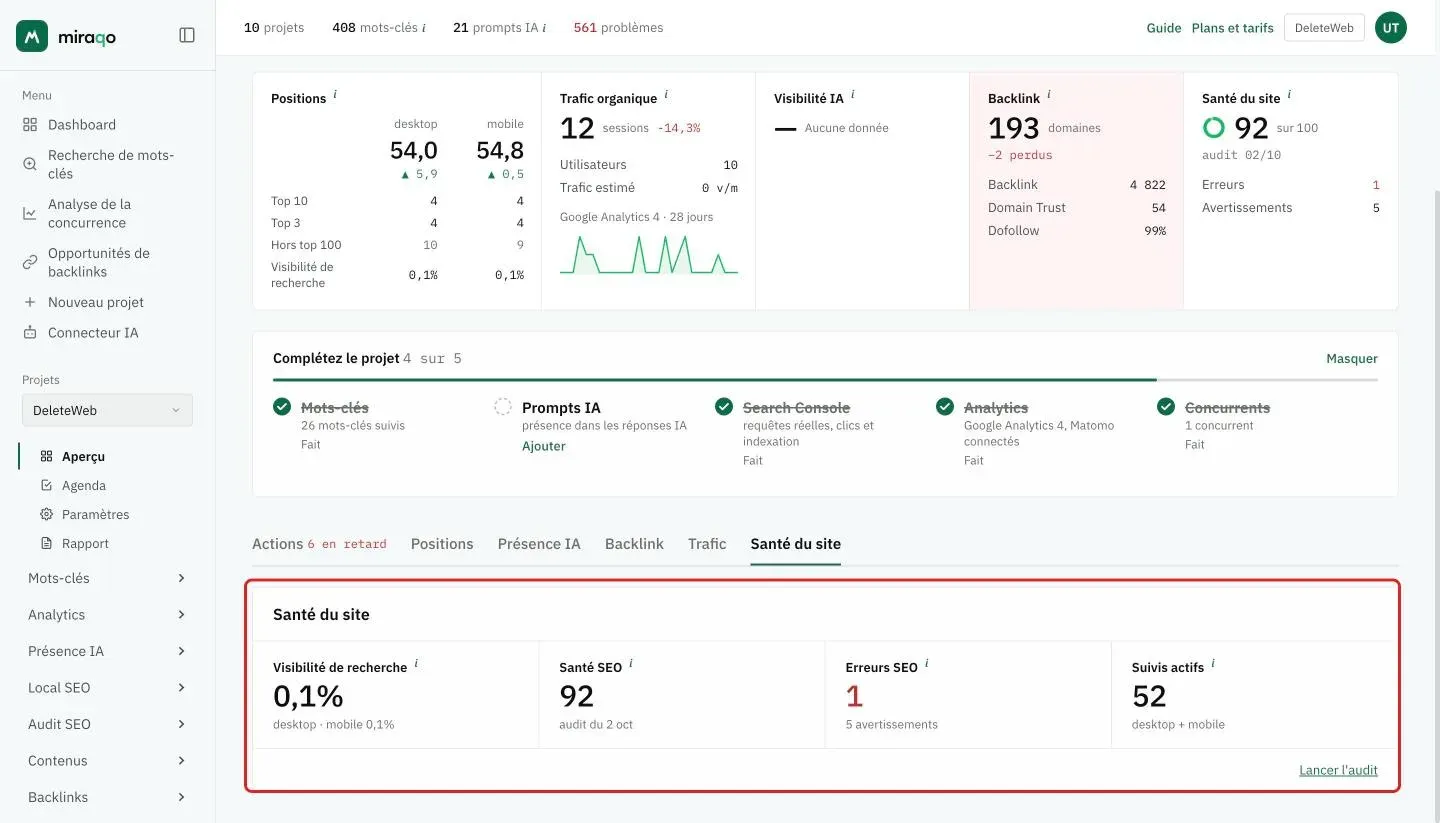1440x823 pixels.
Task: Click the Analyse de la concurrence chart icon
Action: [30, 213]
